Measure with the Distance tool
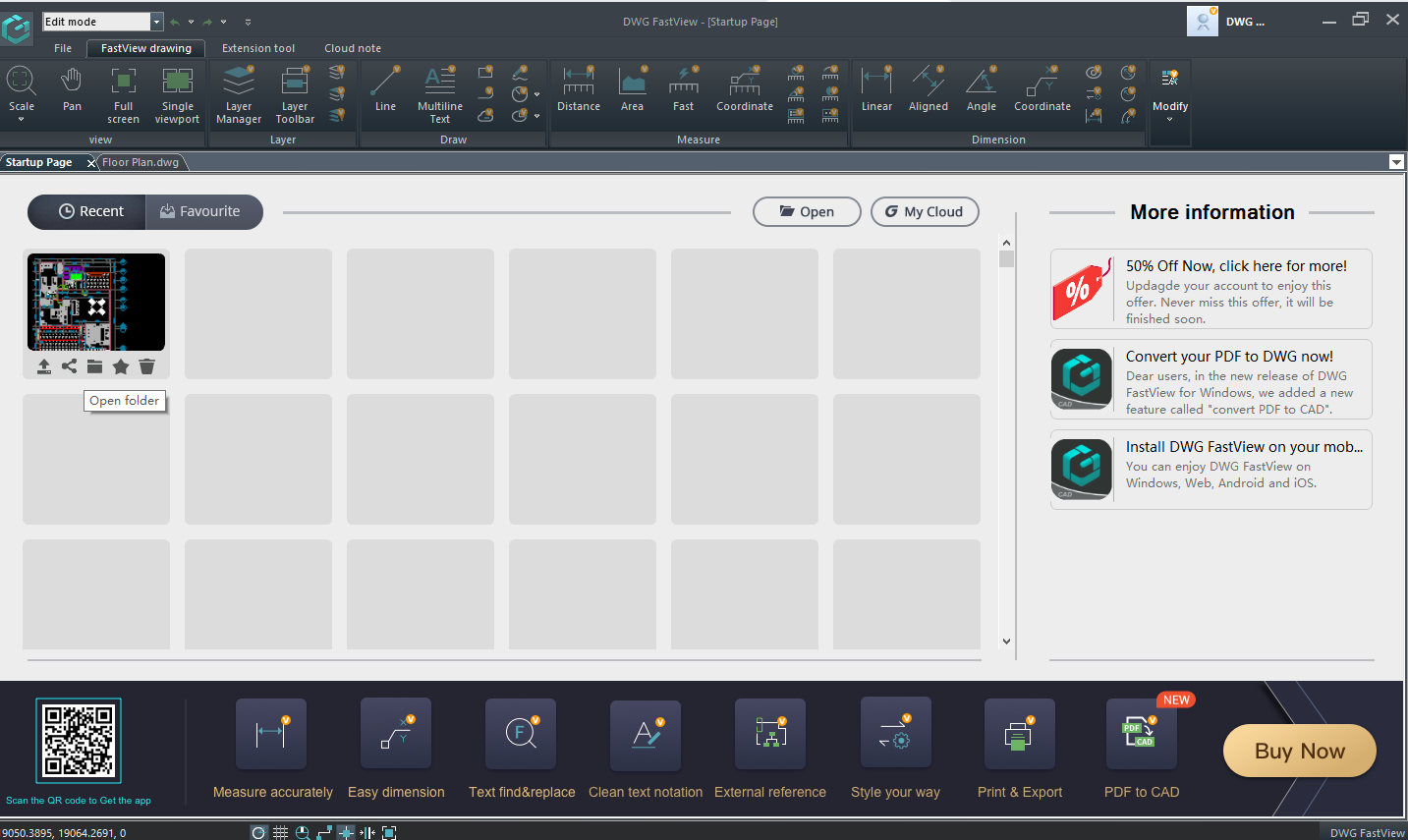1408x840 pixels. [579, 90]
